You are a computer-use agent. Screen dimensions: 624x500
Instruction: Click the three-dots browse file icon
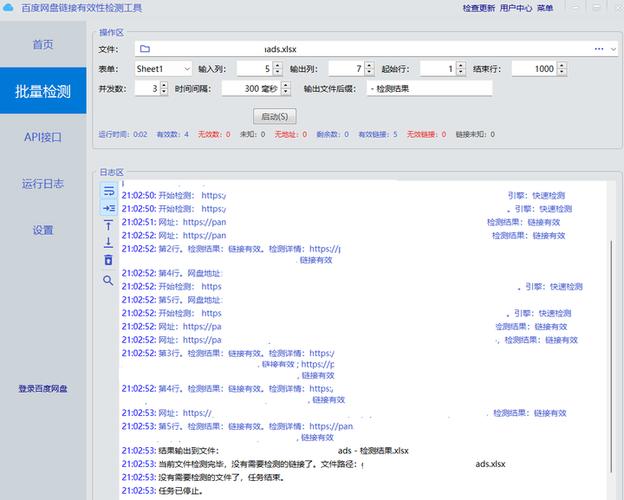point(599,49)
